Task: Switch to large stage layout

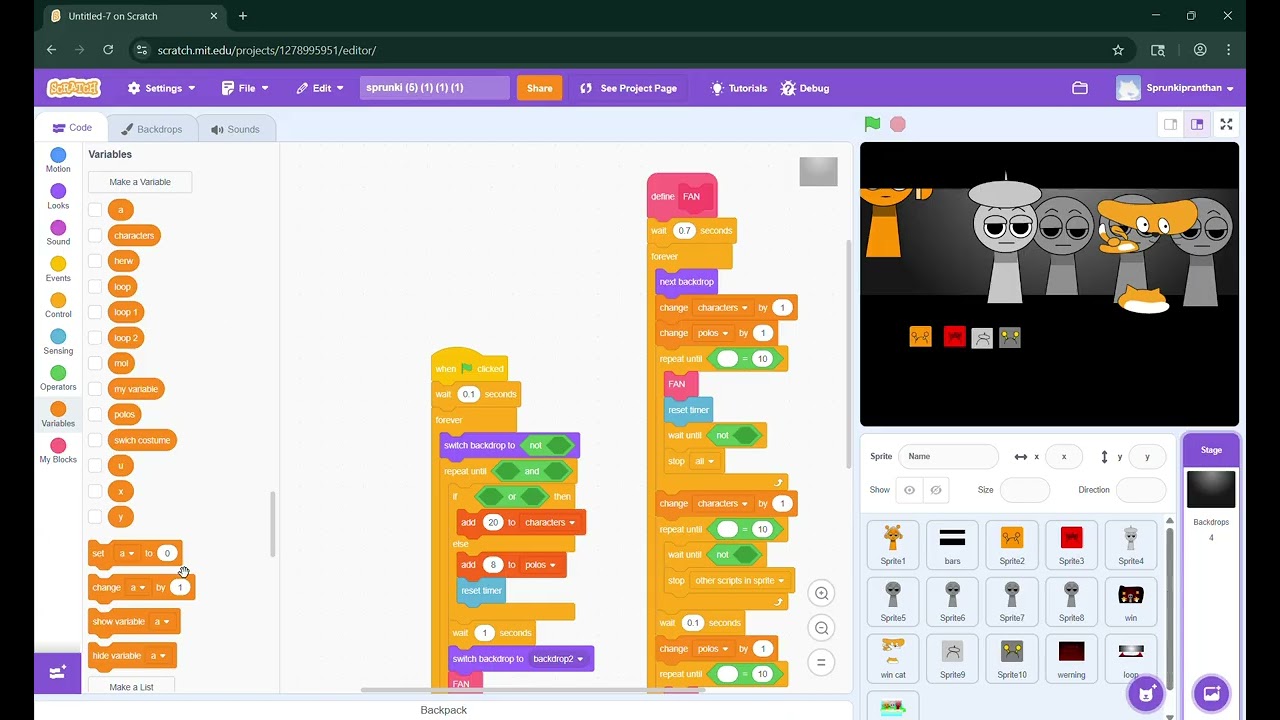Action: [x=1197, y=124]
